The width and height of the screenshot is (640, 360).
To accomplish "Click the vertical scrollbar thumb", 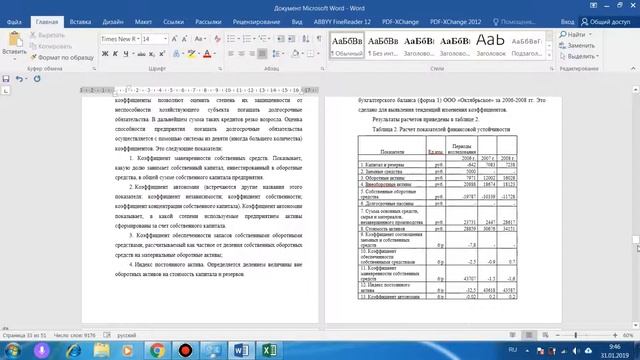I will 636,240.
